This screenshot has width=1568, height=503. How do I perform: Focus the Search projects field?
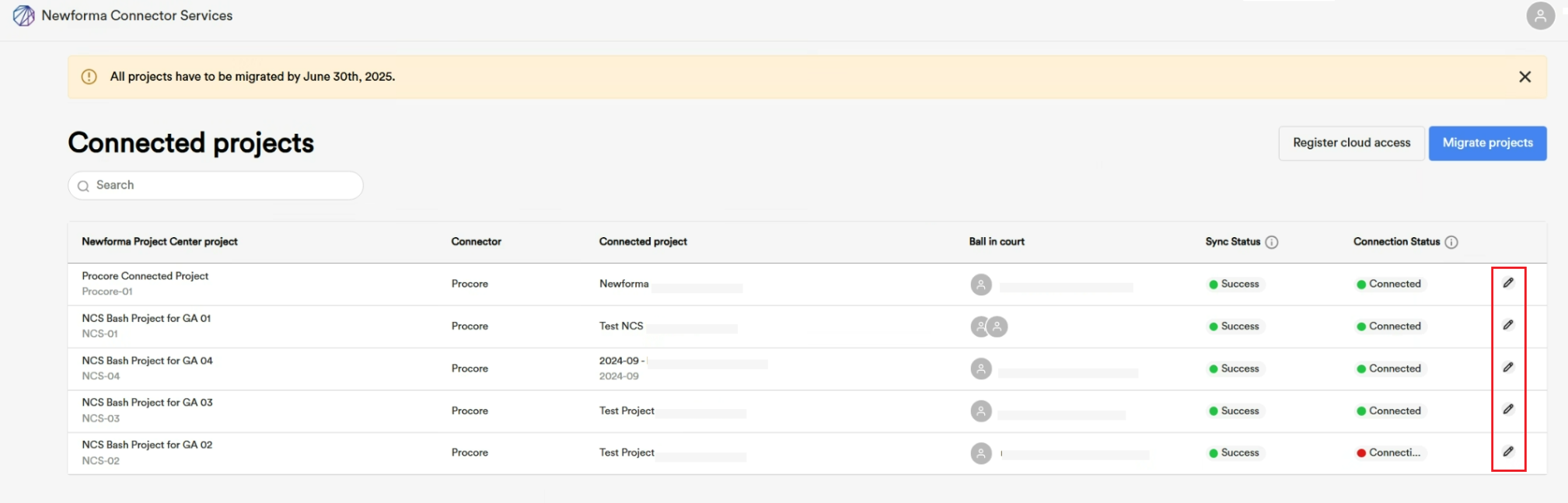click(x=215, y=185)
